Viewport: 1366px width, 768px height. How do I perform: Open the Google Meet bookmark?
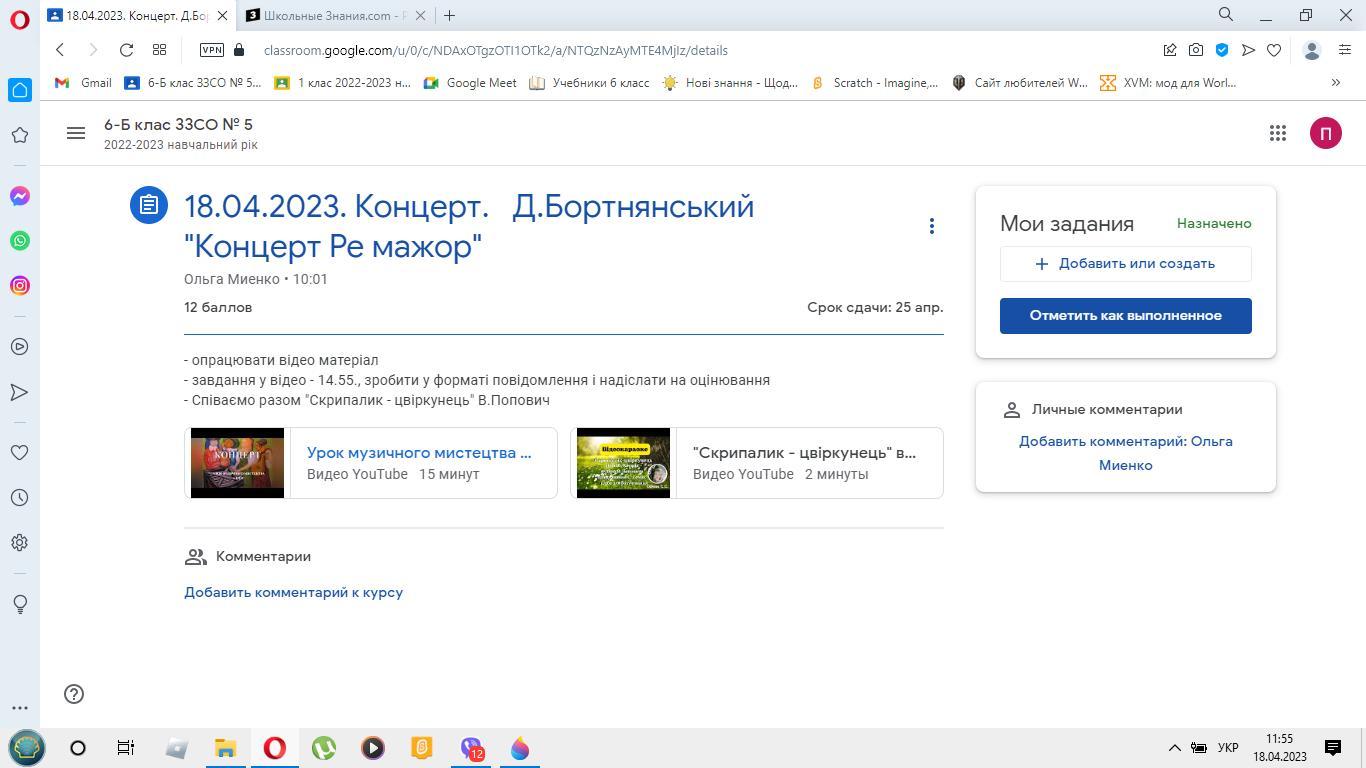(x=470, y=83)
